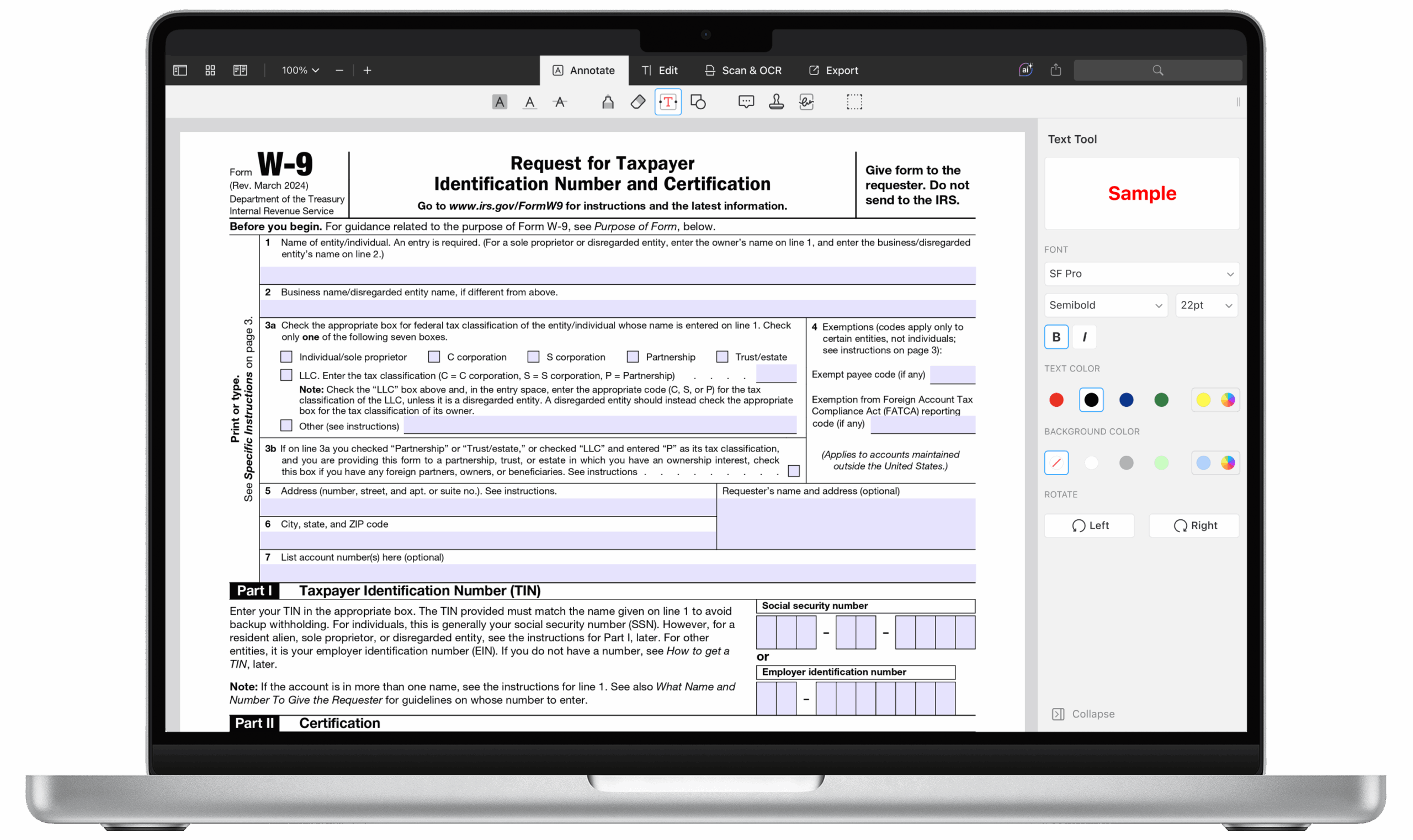This screenshot has width=1413, height=840.
Task: Select the Stamp tool
Action: tap(775, 102)
